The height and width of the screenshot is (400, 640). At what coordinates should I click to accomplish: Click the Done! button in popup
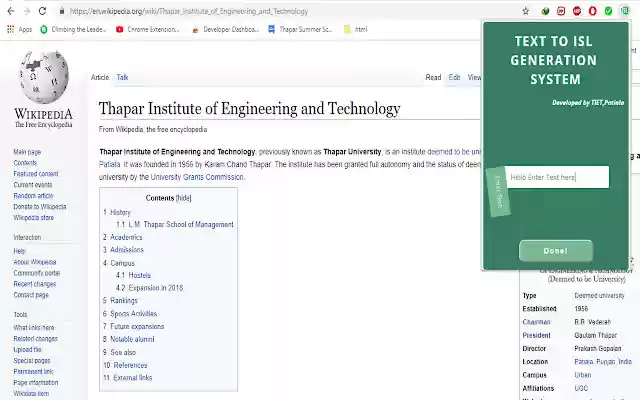pos(556,251)
